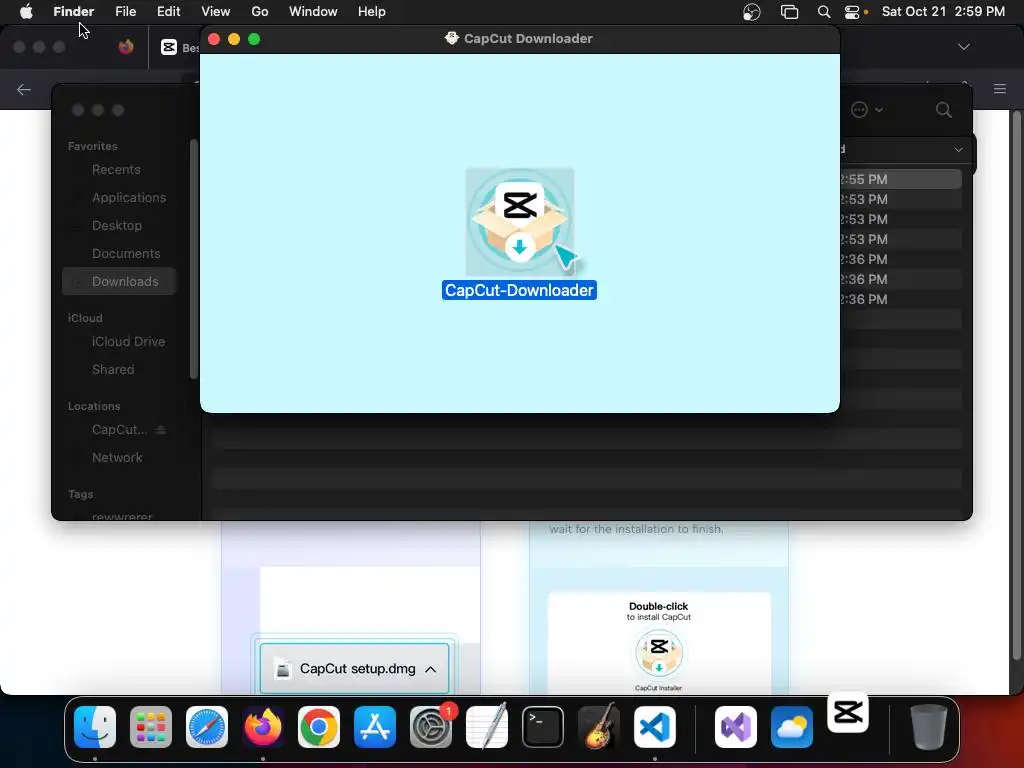Open the Go menu

[260, 12]
